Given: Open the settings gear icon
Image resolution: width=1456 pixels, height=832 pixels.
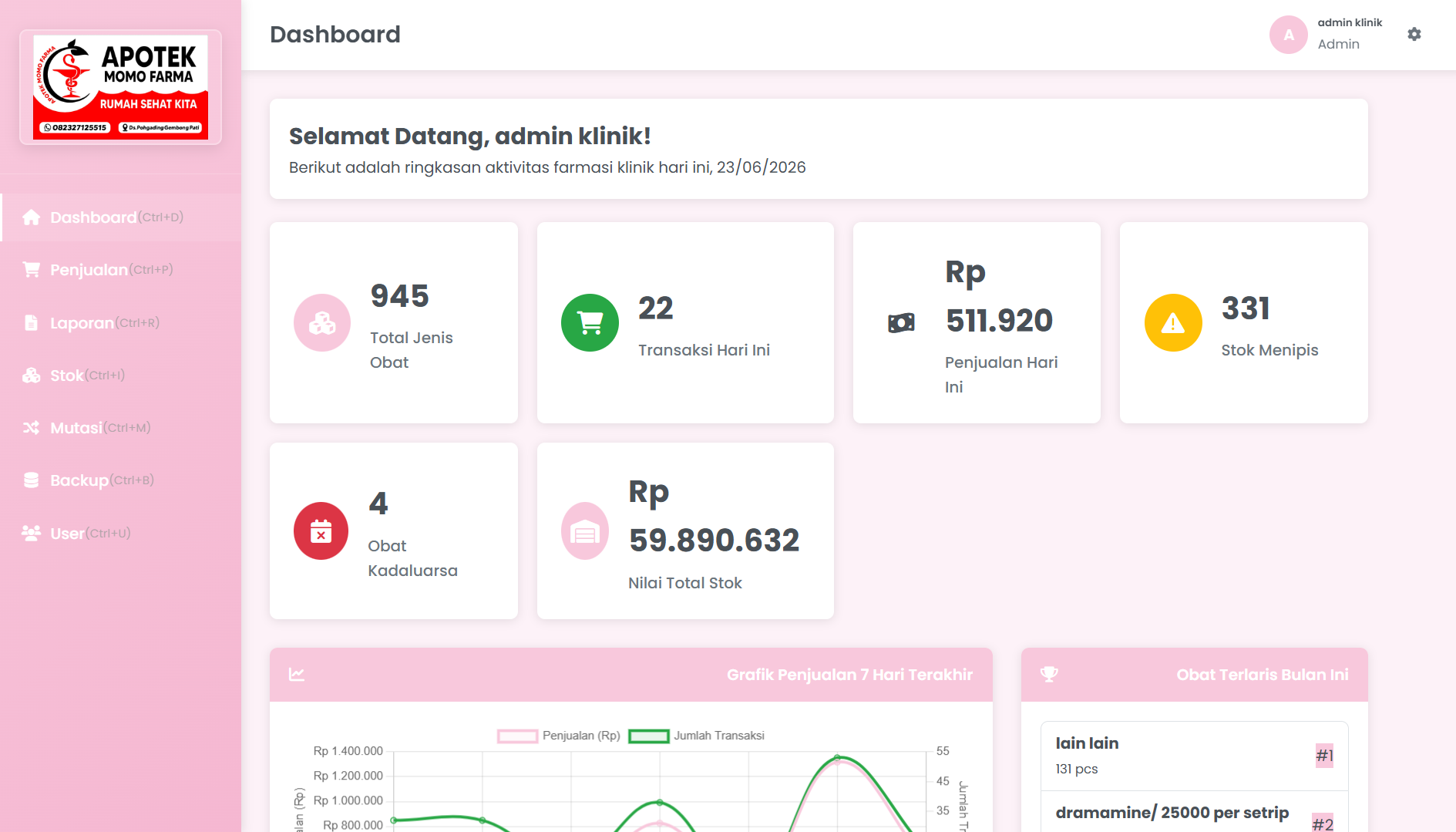Looking at the screenshot, I should coord(1414,34).
